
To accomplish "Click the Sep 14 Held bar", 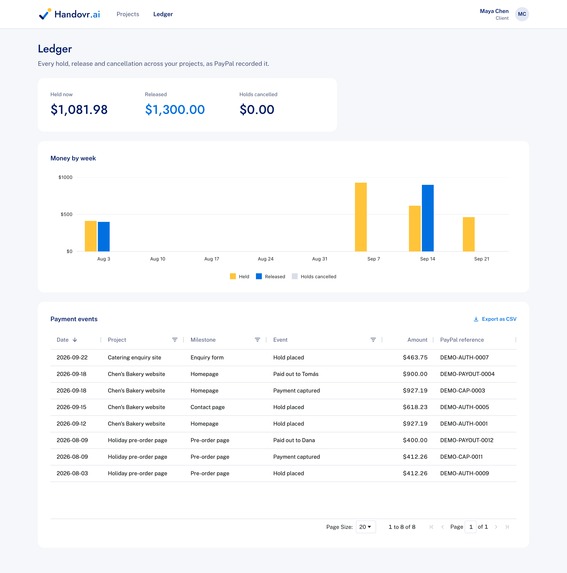I will tap(415, 229).
